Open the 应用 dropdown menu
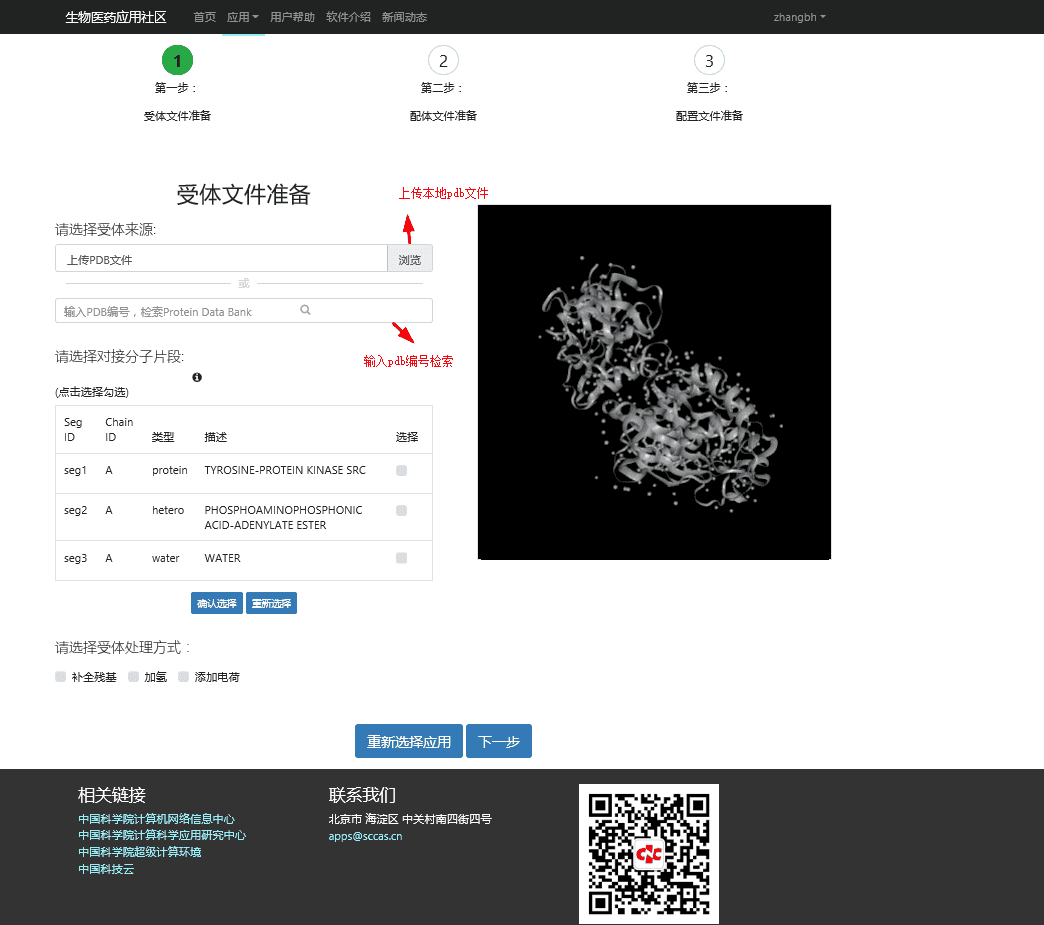This screenshot has width=1044, height=925. (242, 17)
